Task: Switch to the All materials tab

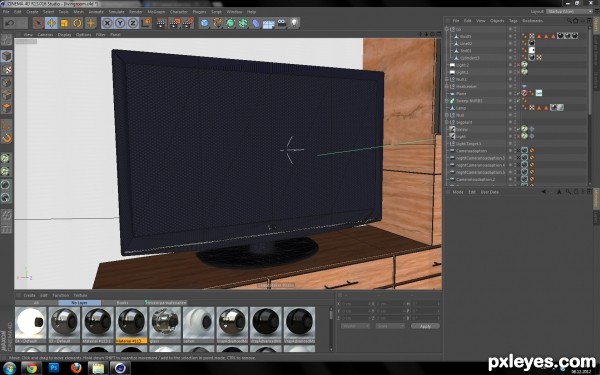Action: pos(36,303)
